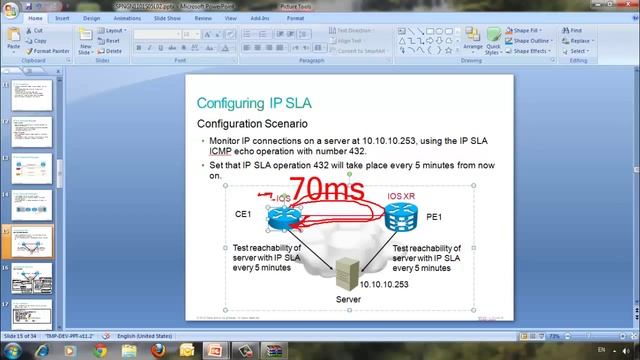
Task: Select the star shape in Drawing gallery
Action: coord(449,50)
